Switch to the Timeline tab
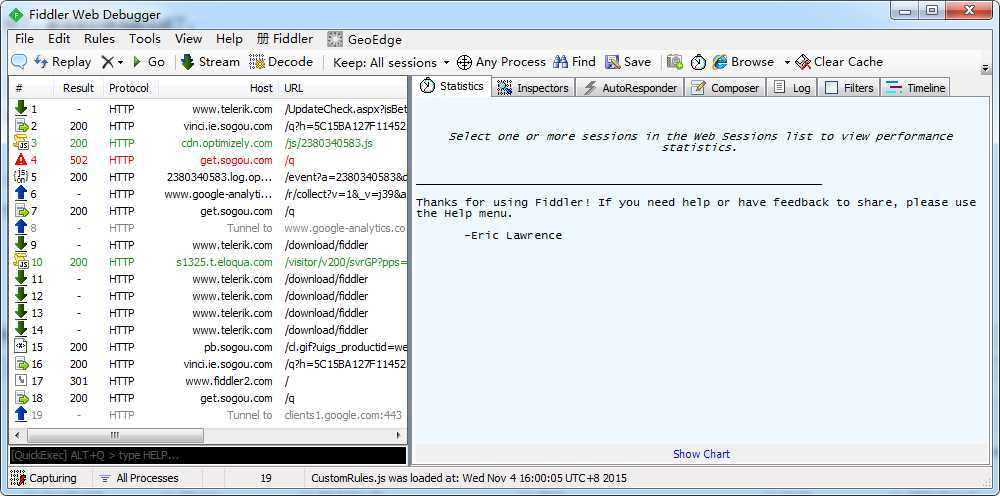 tap(916, 88)
